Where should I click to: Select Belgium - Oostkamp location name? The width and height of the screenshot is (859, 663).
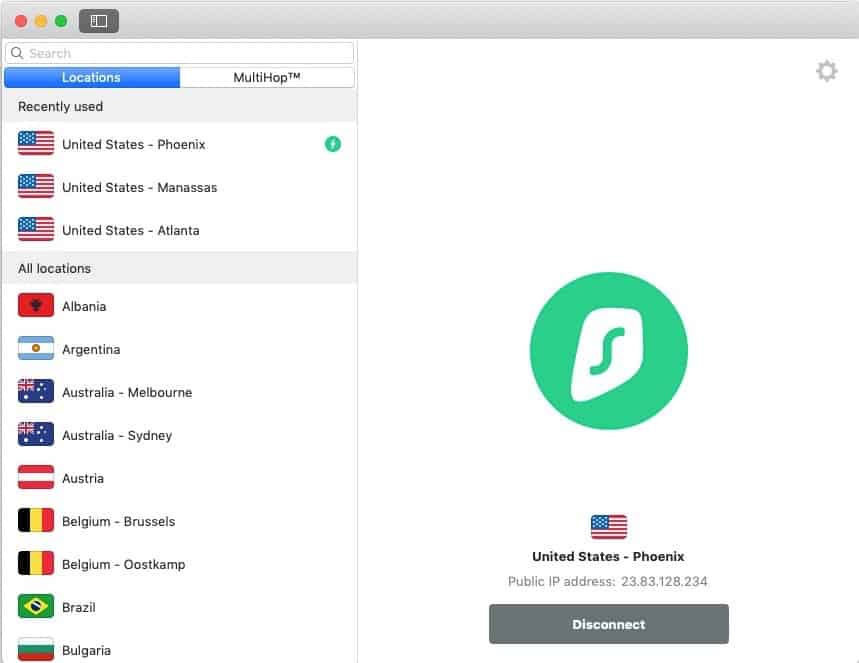[x=124, y=564]
